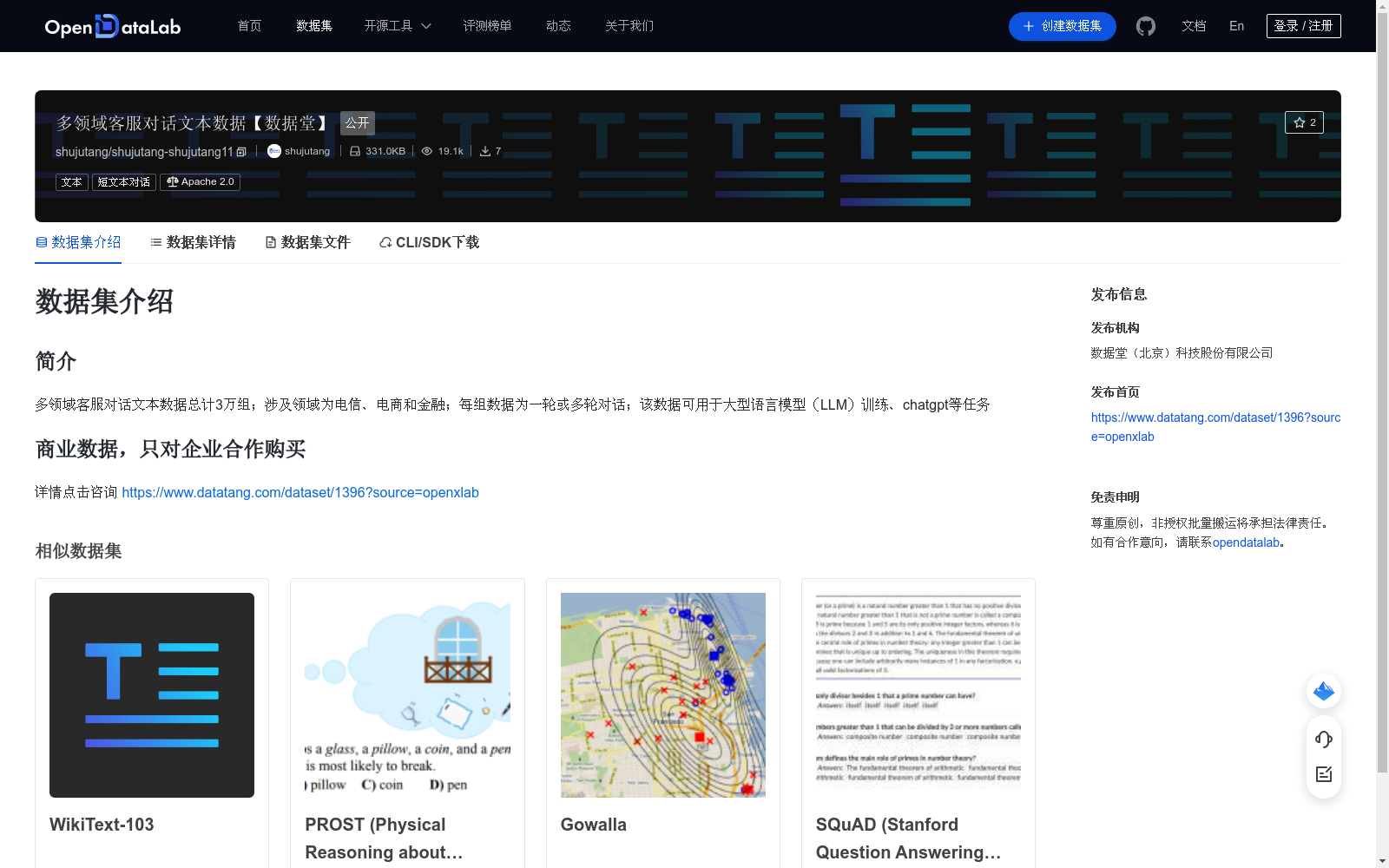Open 发布首页 datatang URL link

[x=1215, y=427]
